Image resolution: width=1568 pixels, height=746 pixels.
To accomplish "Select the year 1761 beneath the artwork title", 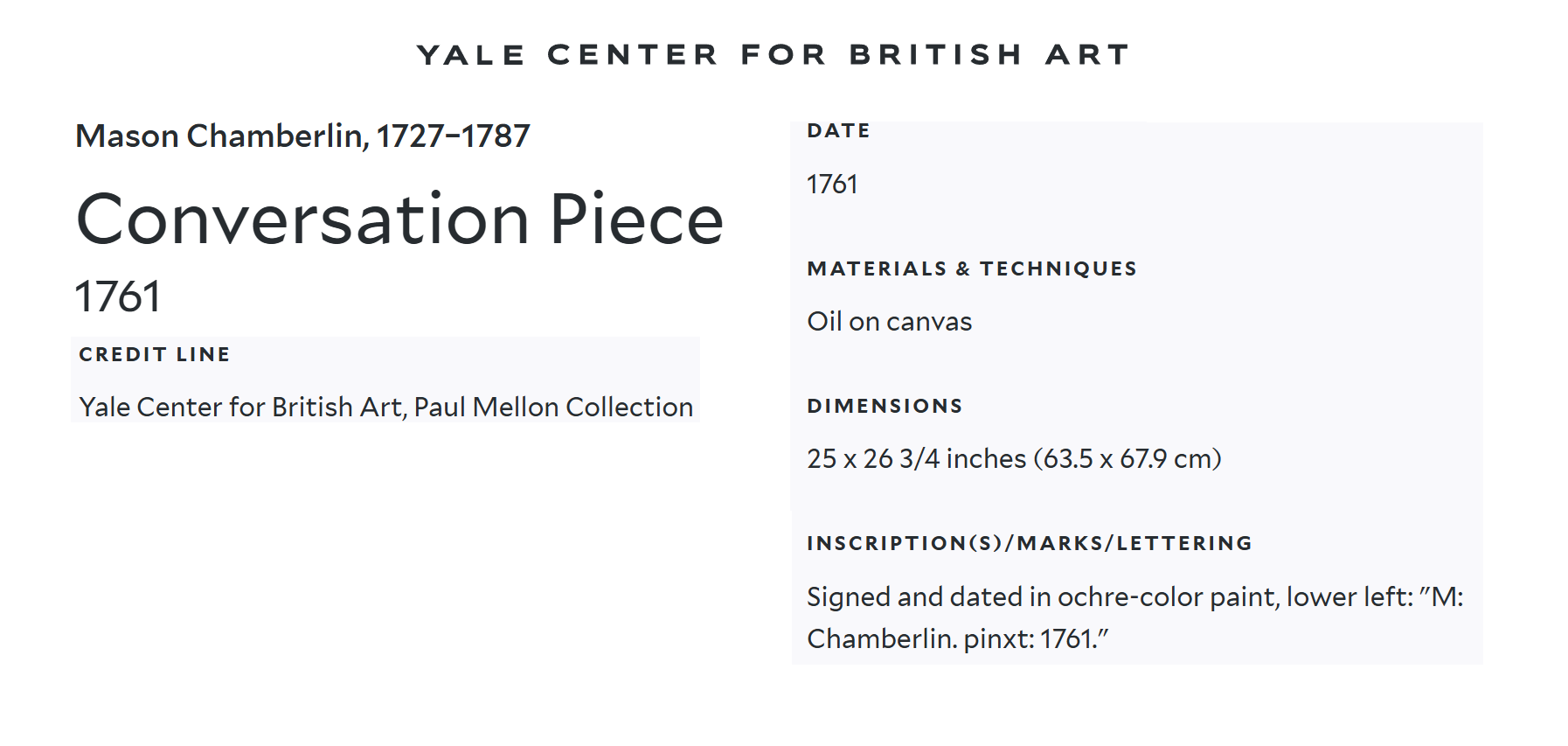I will pyautogui.click(x=118, y=296).
